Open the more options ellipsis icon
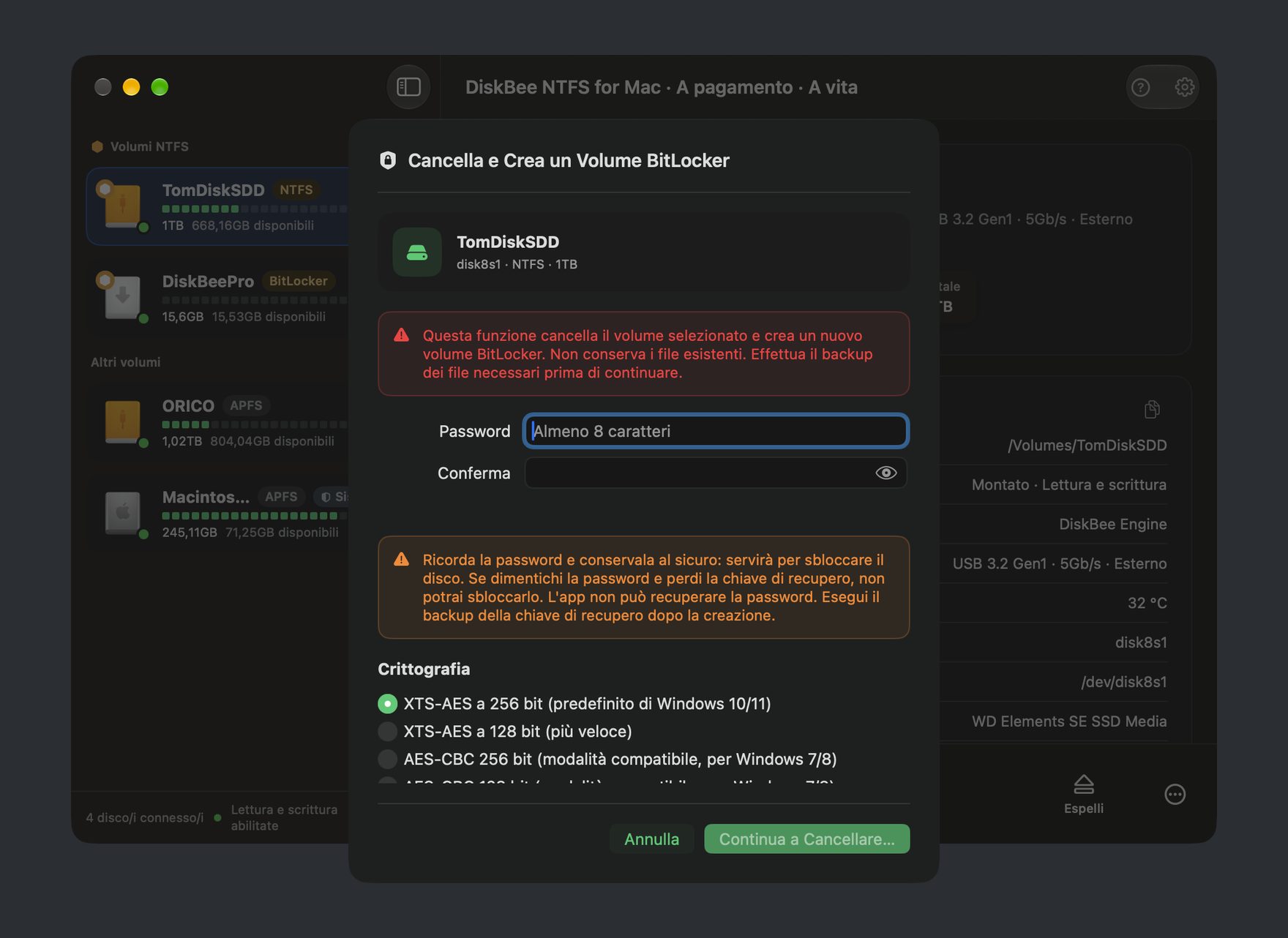Viewport: 1288px width, 938px height. [1175, 794]
